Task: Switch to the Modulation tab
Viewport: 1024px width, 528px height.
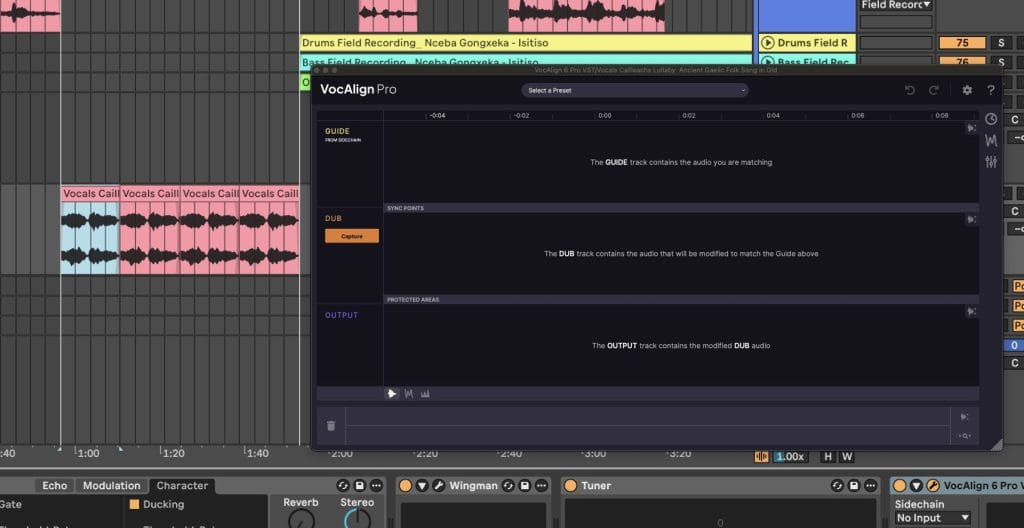Action: [x=111, y=486]
